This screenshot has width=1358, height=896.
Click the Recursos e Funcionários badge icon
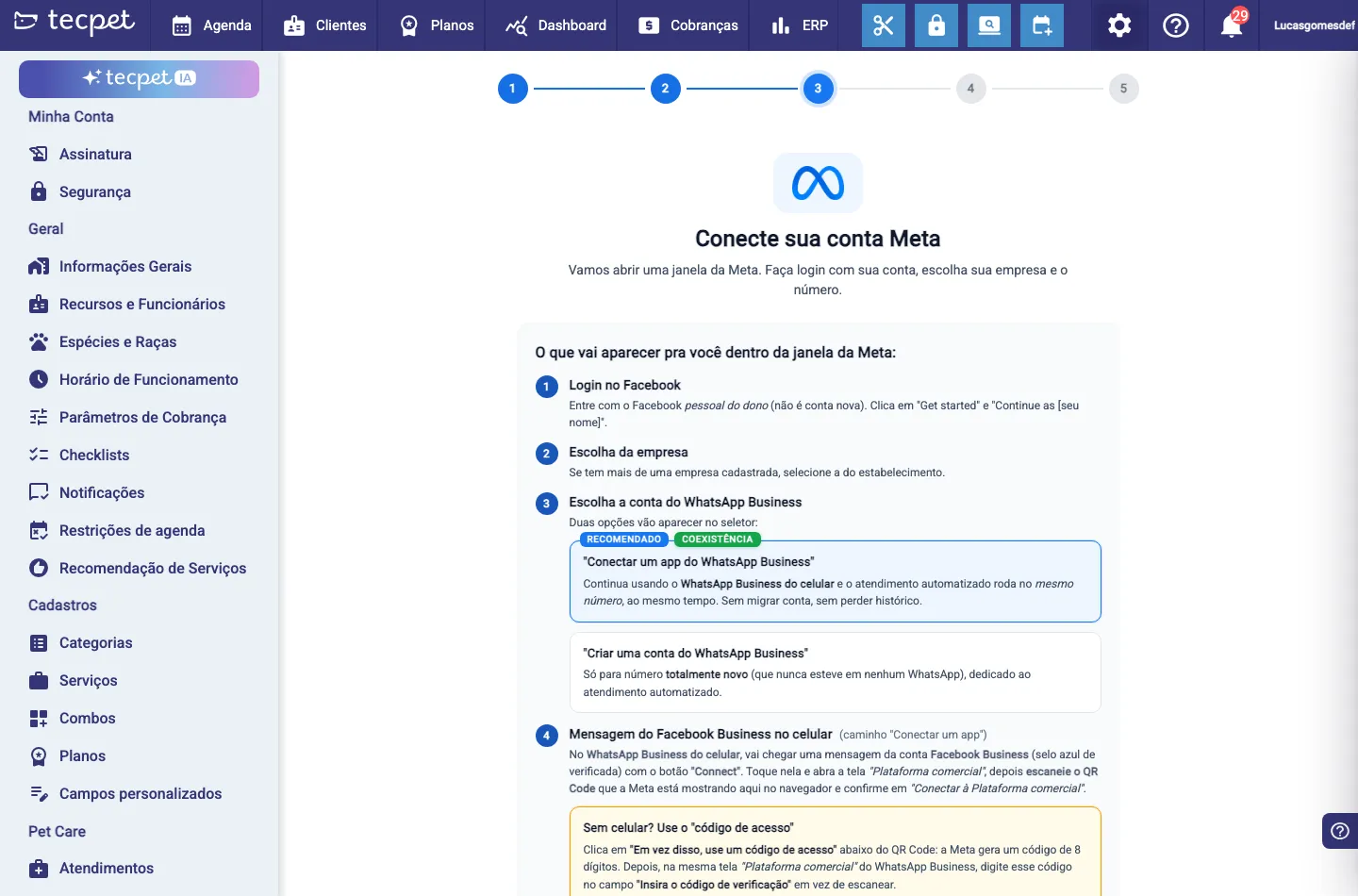[x=39, y=305]
